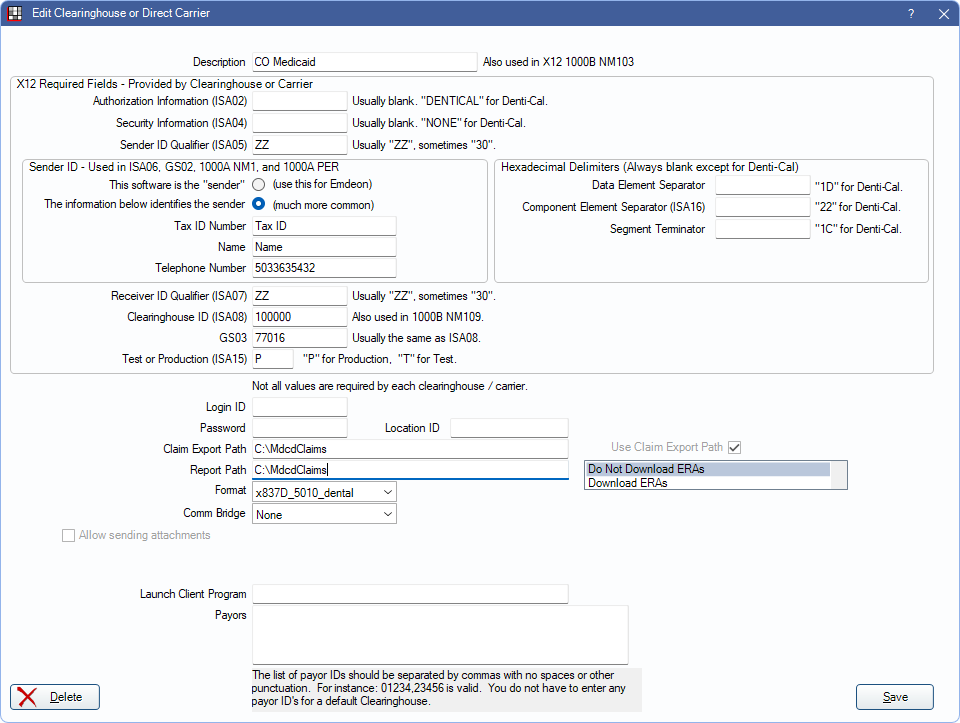
Task: Click the Telephone Number field
Action: (324, 268)
